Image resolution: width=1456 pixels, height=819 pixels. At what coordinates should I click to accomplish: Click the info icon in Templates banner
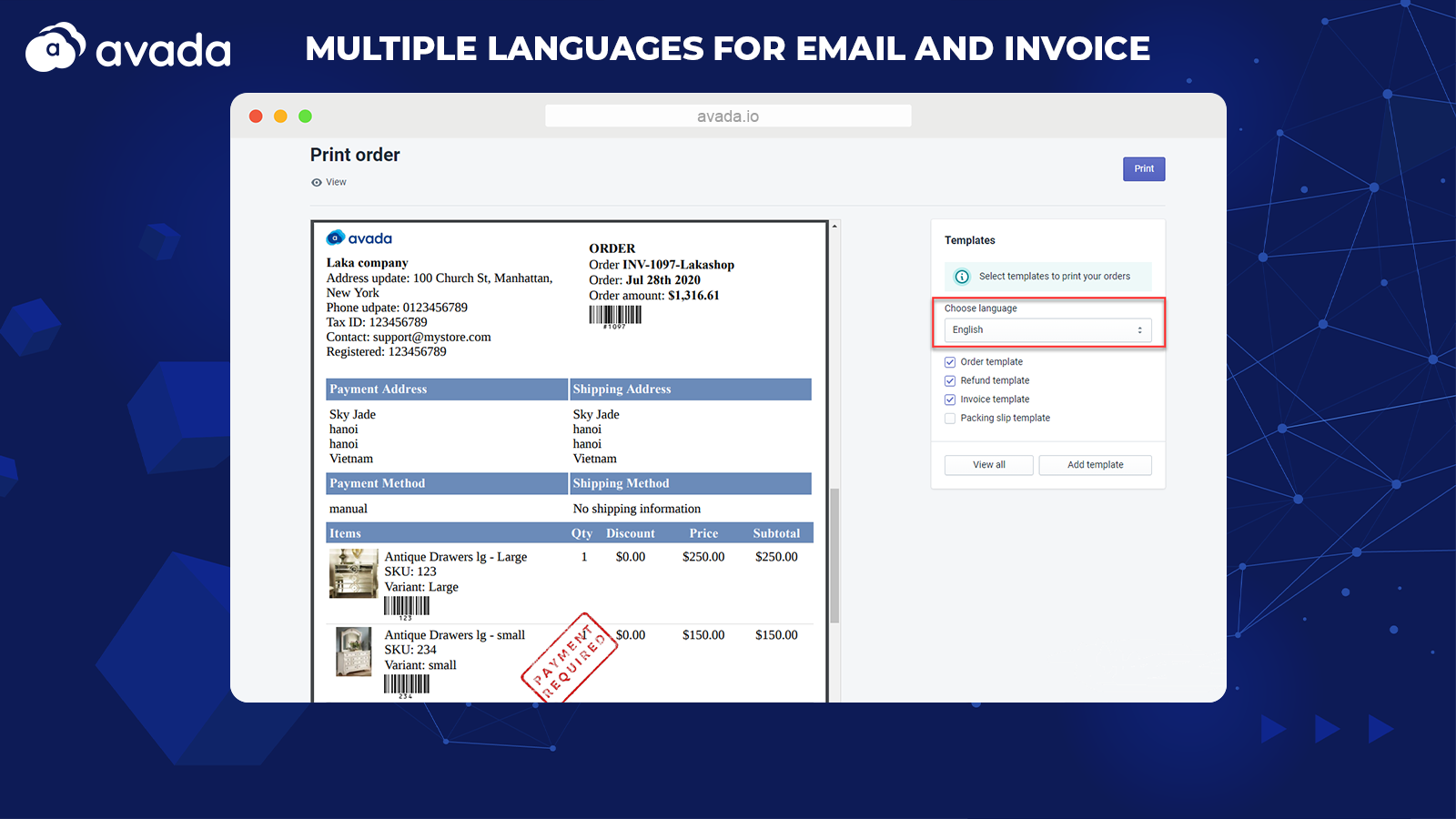pos(962,277)
